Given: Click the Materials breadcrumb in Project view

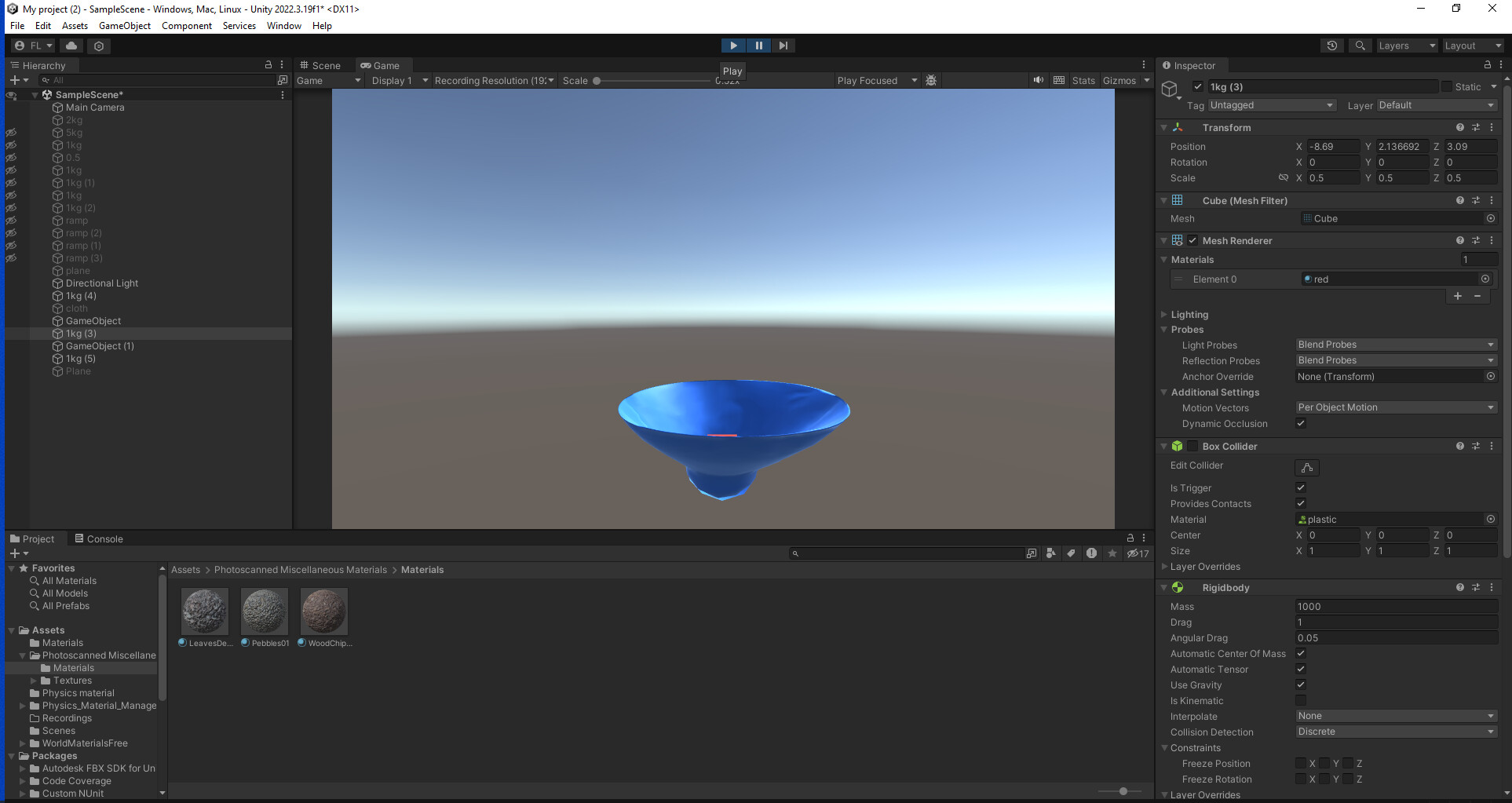Looking at the screenshot, I should [x=422, y=569].
